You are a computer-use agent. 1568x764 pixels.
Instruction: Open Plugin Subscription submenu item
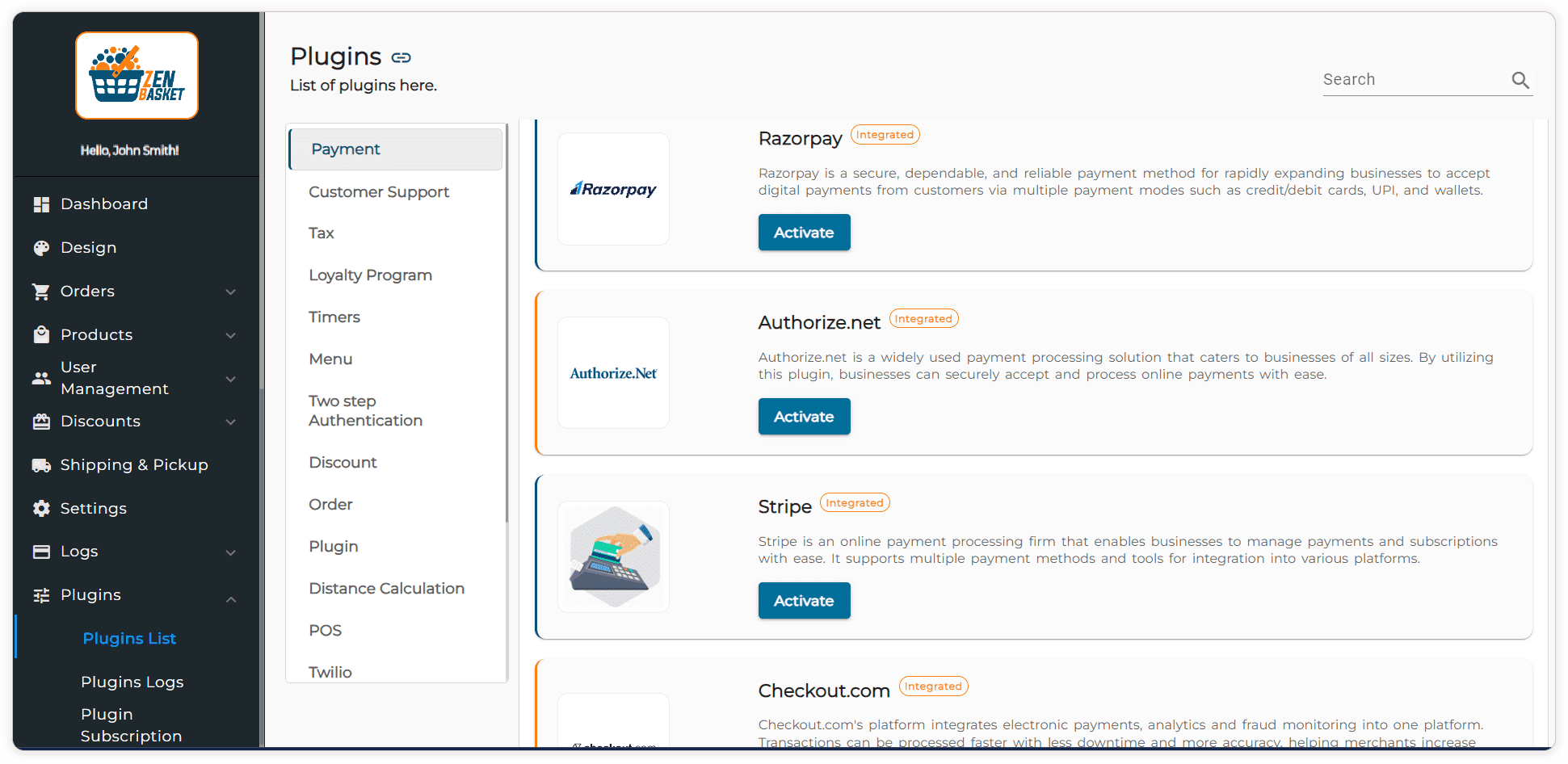(132, 725)
